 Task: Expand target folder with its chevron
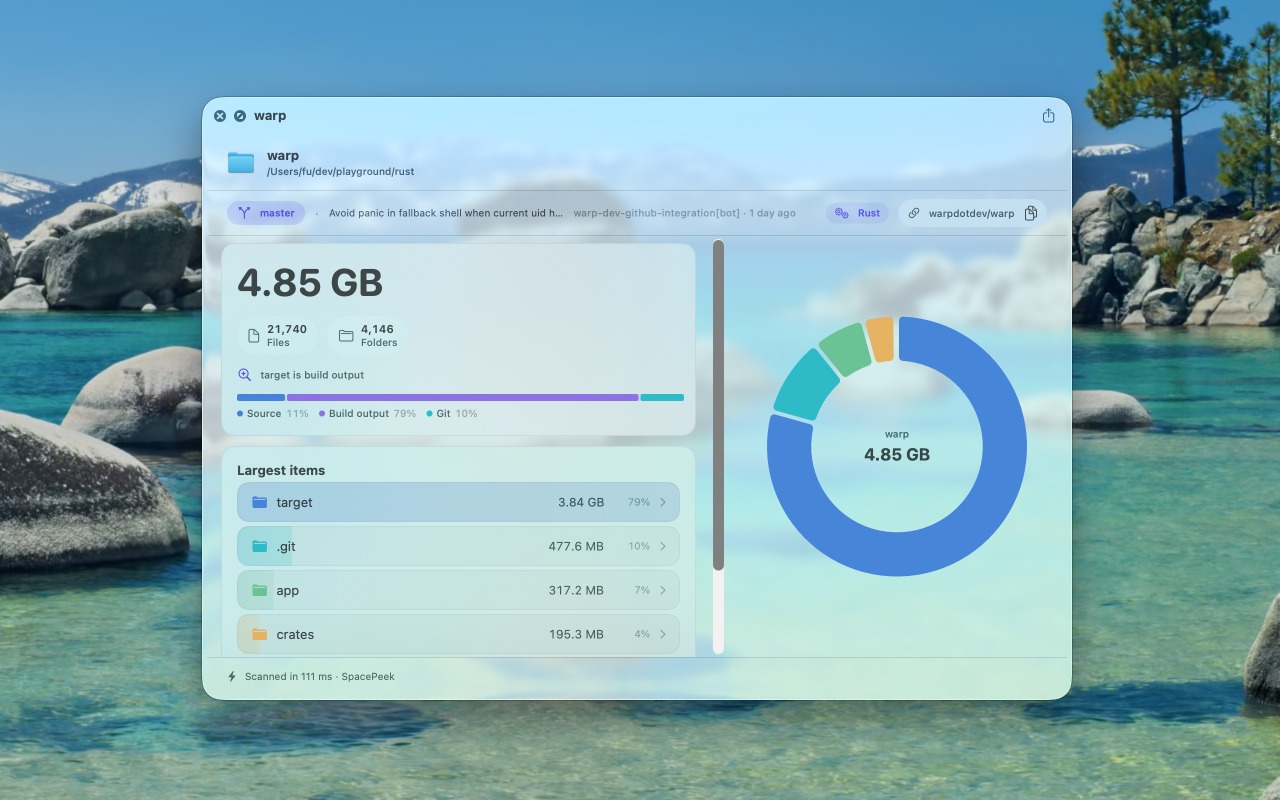663,502
